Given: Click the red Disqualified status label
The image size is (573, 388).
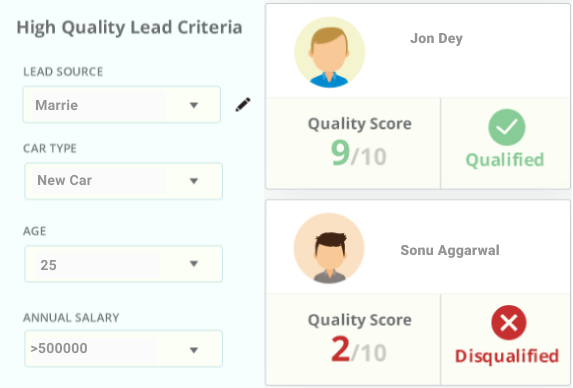Looking at the screenshot, I should pyautogui.click(x=507, y=356).
